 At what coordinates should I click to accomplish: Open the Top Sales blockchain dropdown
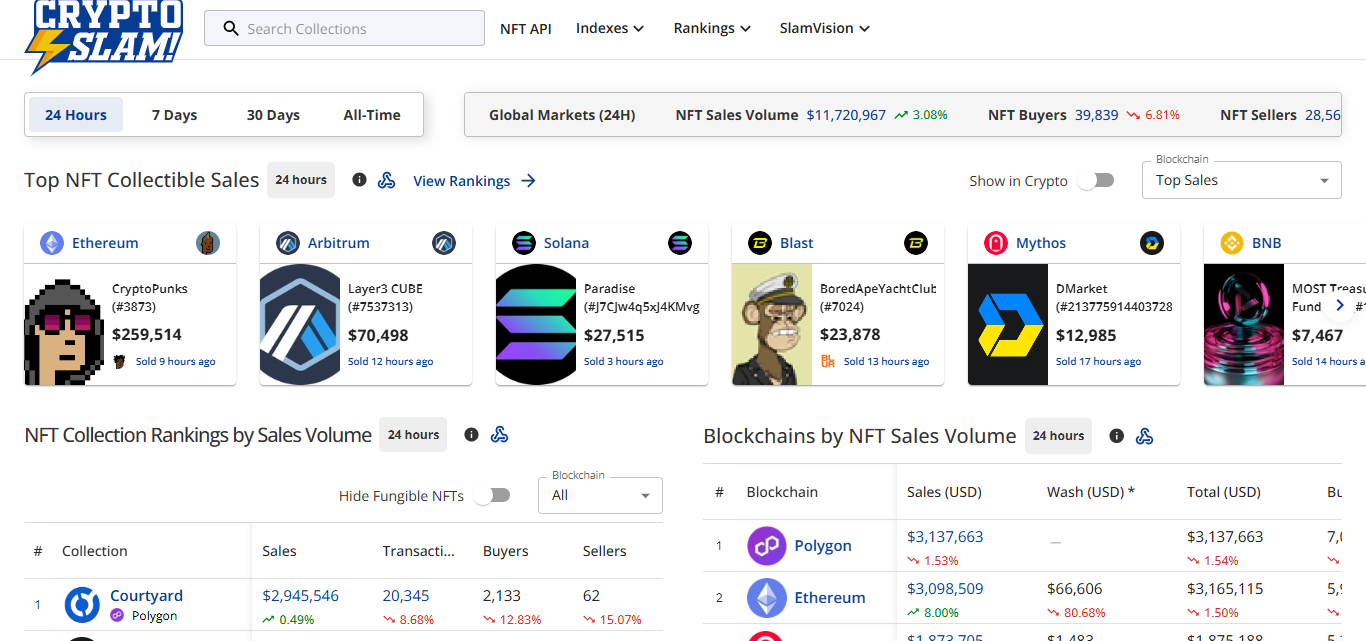coord(1242,180)
